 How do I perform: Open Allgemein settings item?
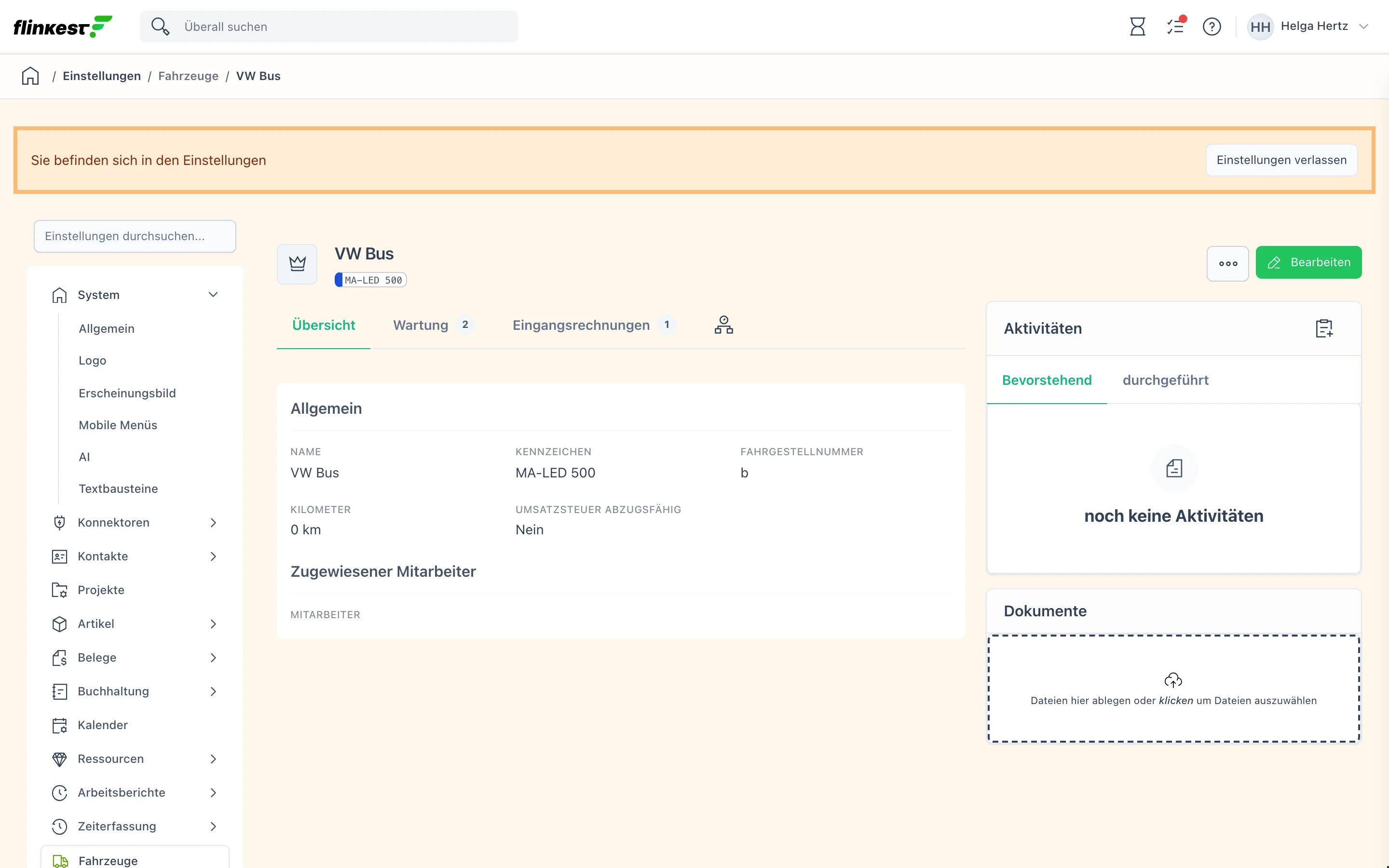click(107, 329)
